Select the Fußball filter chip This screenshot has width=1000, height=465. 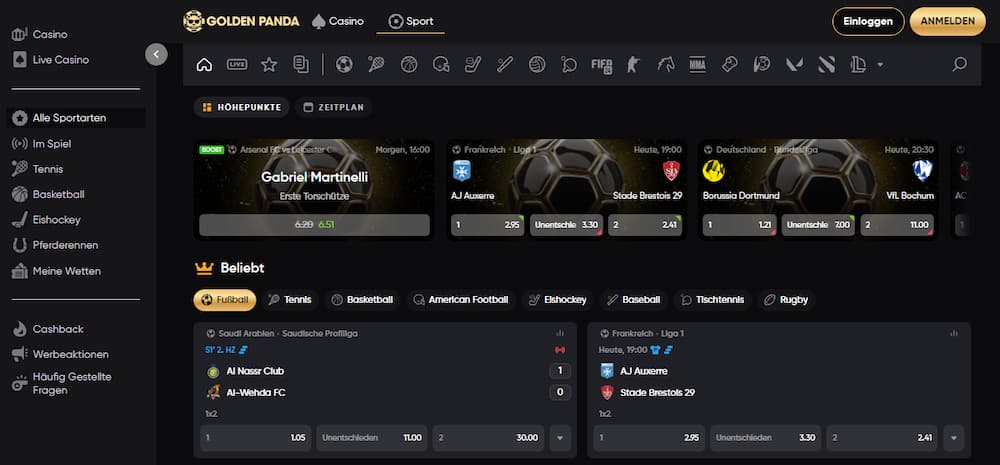coord(224,300)
